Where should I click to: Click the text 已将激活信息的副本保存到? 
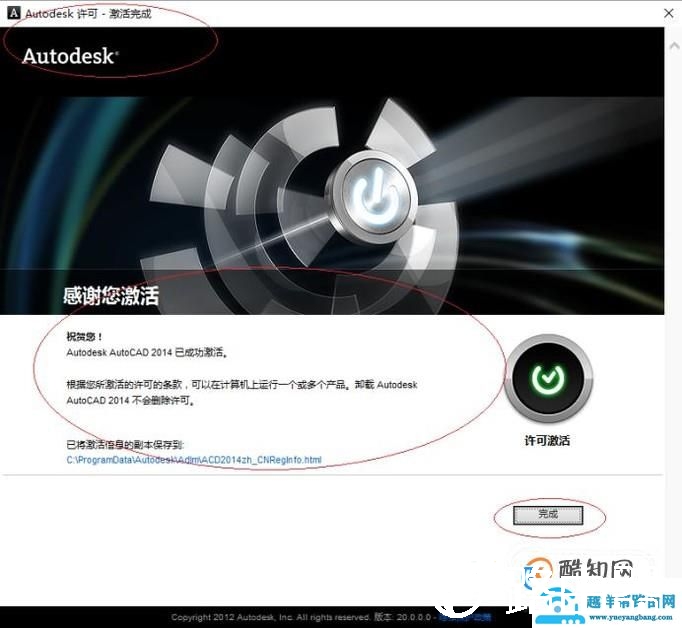pos(125,444)
